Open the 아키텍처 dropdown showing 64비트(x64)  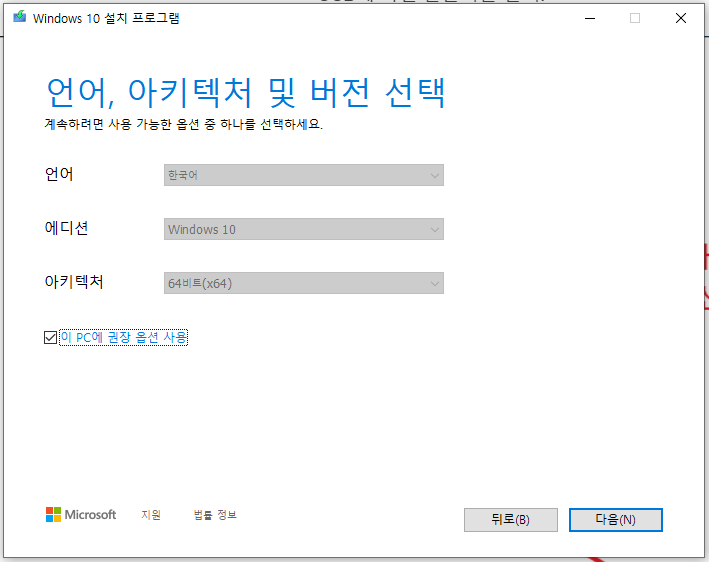click(303, 283)
